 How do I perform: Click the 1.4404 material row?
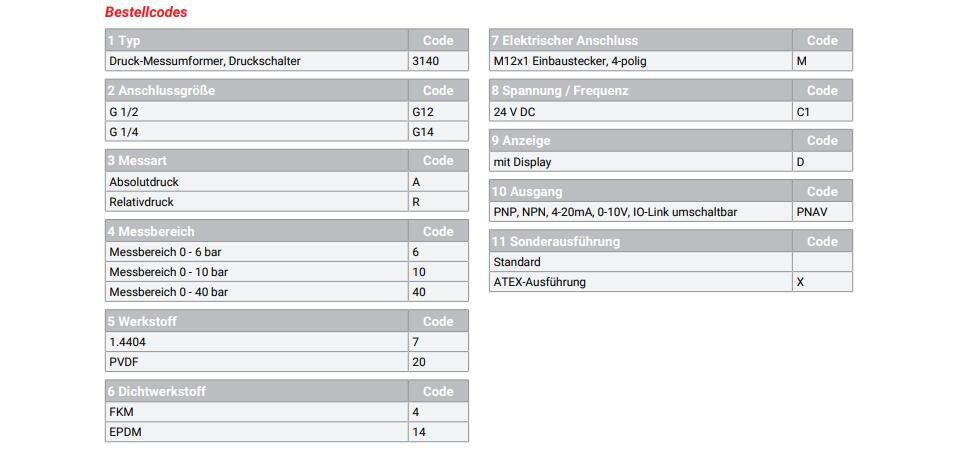pos(287,342)
